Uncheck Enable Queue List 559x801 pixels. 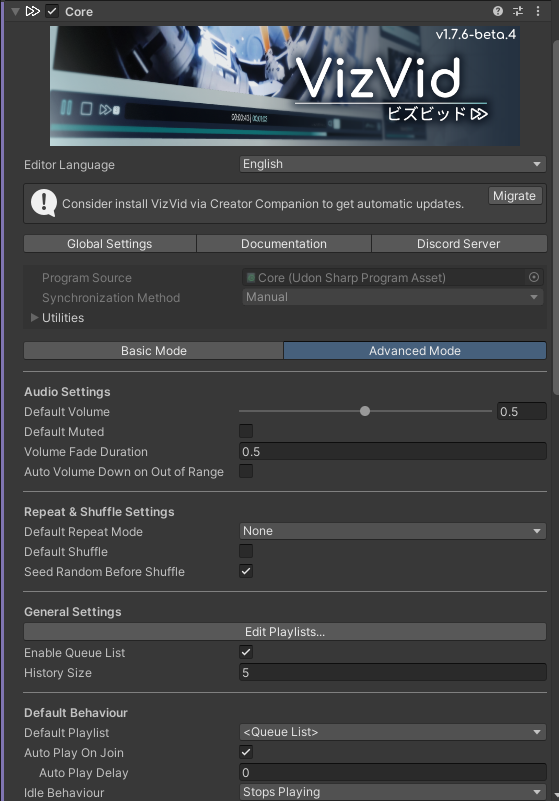click(246, 652)
